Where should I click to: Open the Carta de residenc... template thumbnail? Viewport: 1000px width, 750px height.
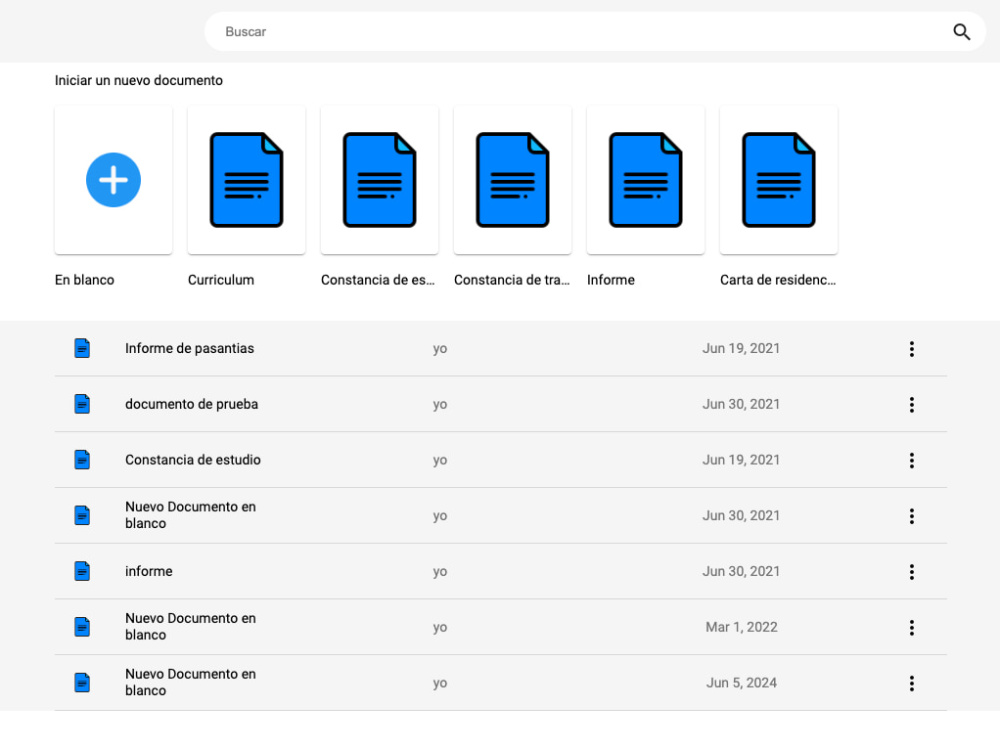[x=778, y=180]
